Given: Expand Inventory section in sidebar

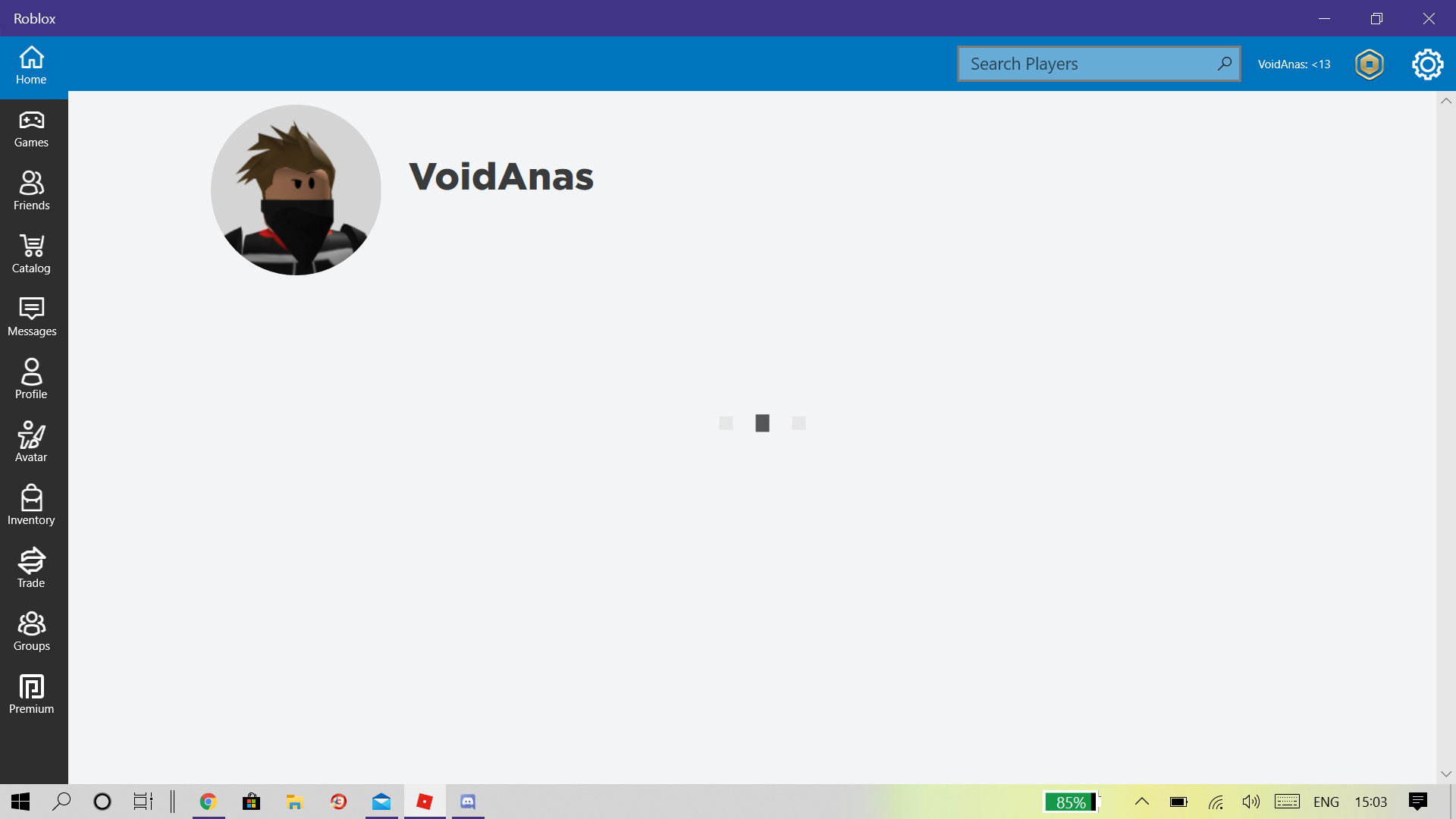Looking at the screenshot, I should point(31,505).
